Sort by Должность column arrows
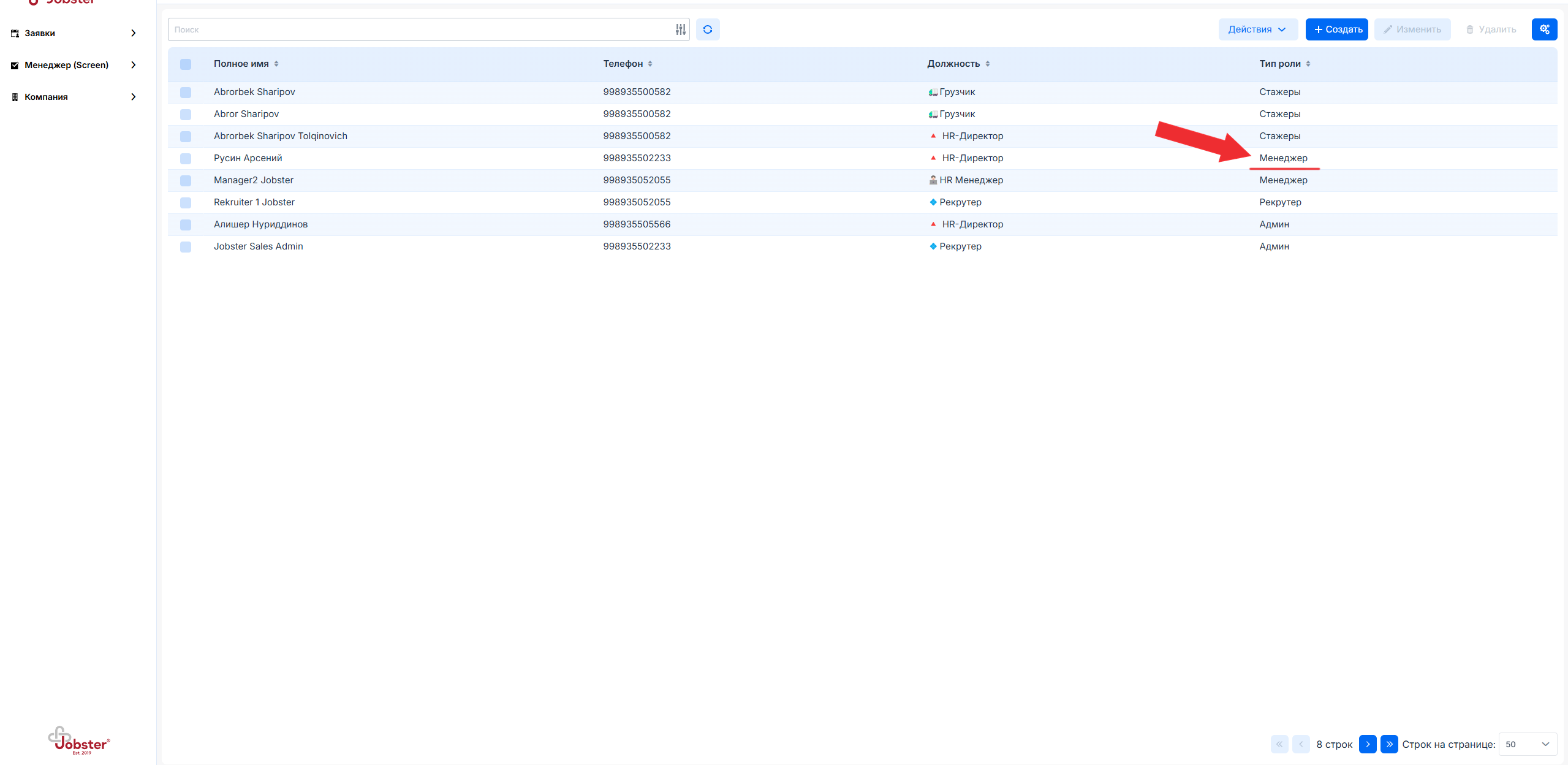This screenshot has height=765, width=1568. point(987,64)
